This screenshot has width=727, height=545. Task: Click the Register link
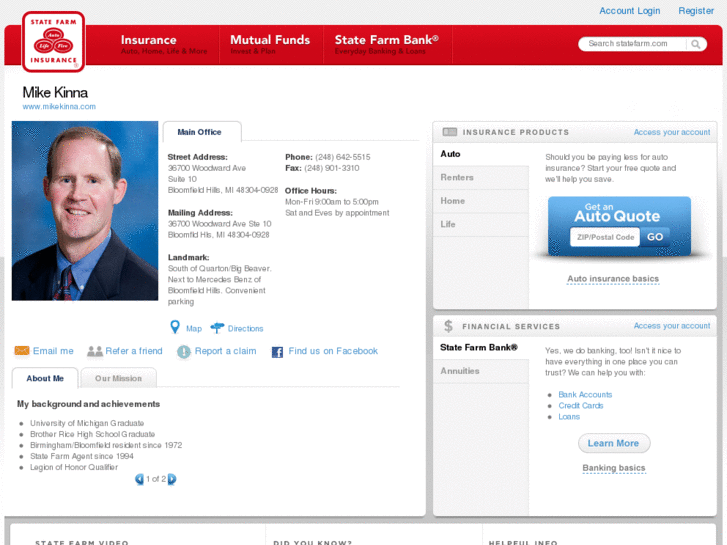click(x=696, y=11)
